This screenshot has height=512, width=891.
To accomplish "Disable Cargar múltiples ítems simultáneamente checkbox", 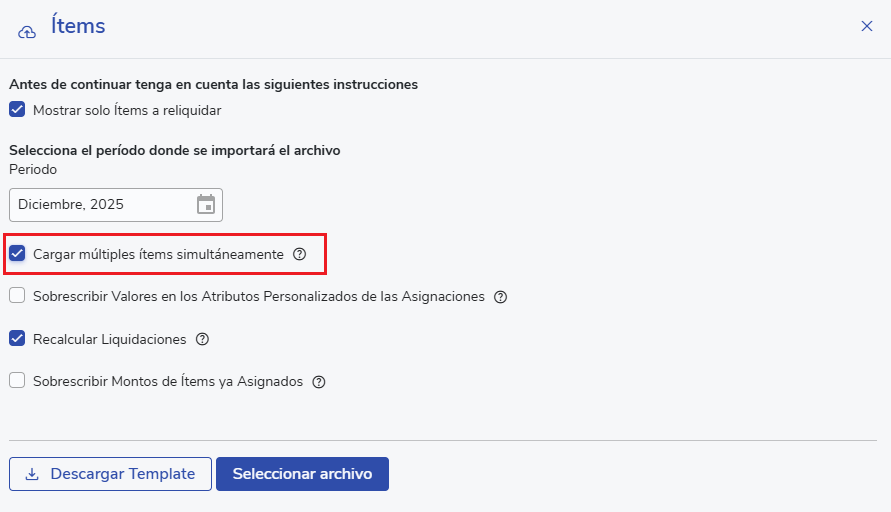I will click(17, 254).
